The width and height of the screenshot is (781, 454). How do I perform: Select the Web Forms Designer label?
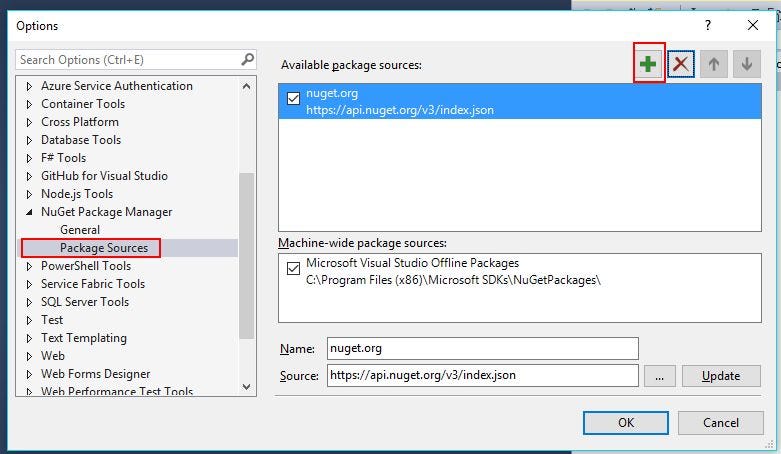(95, 374)
